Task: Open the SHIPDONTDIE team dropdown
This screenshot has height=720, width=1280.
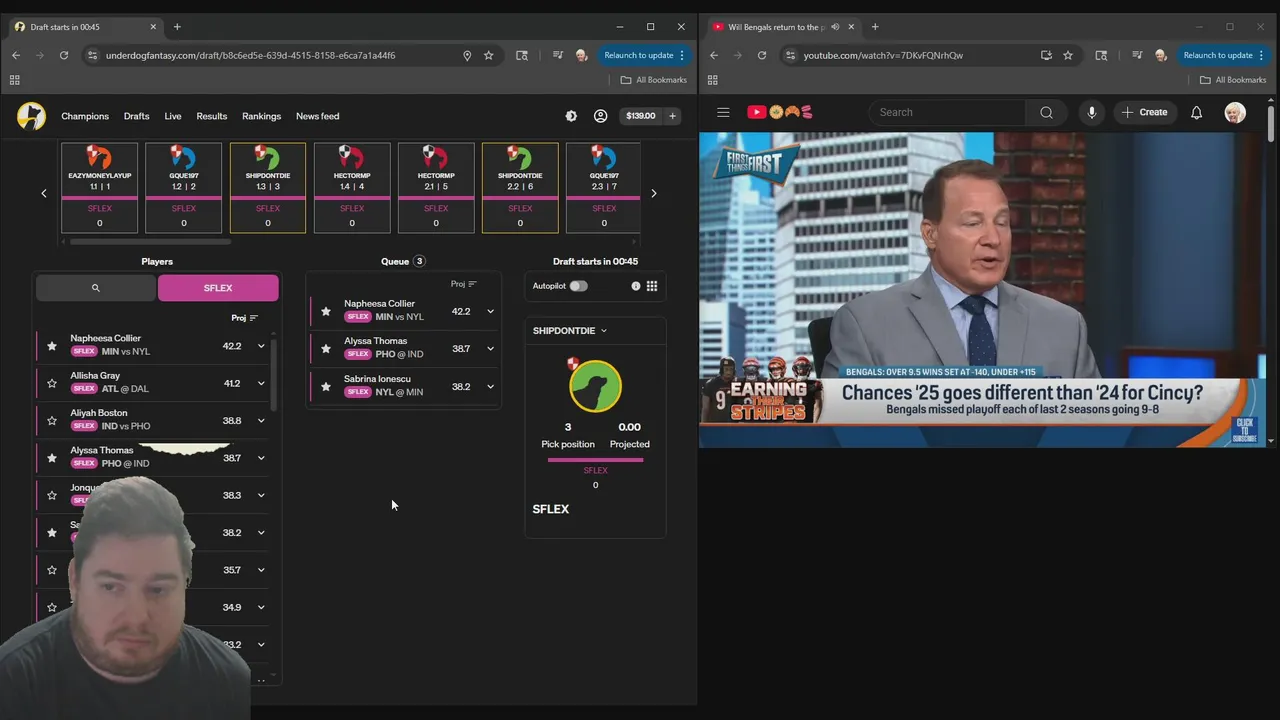Action: point(570,330)
